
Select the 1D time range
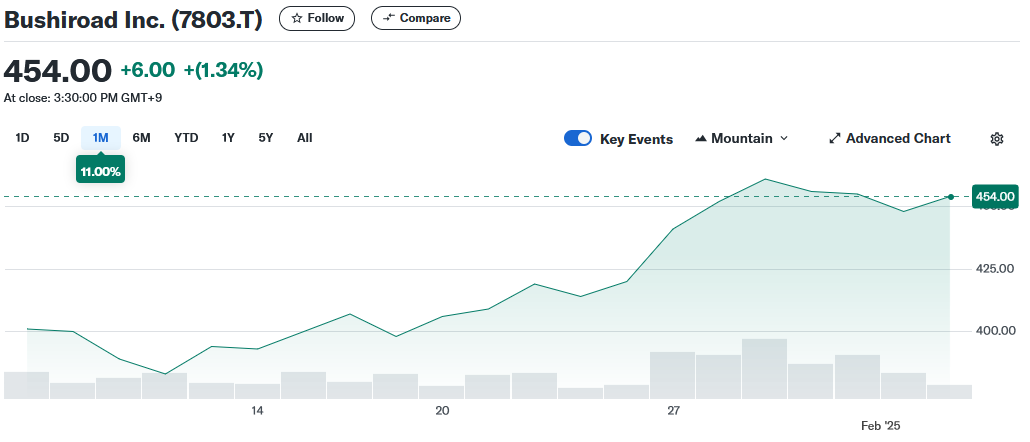coord(22,138)
